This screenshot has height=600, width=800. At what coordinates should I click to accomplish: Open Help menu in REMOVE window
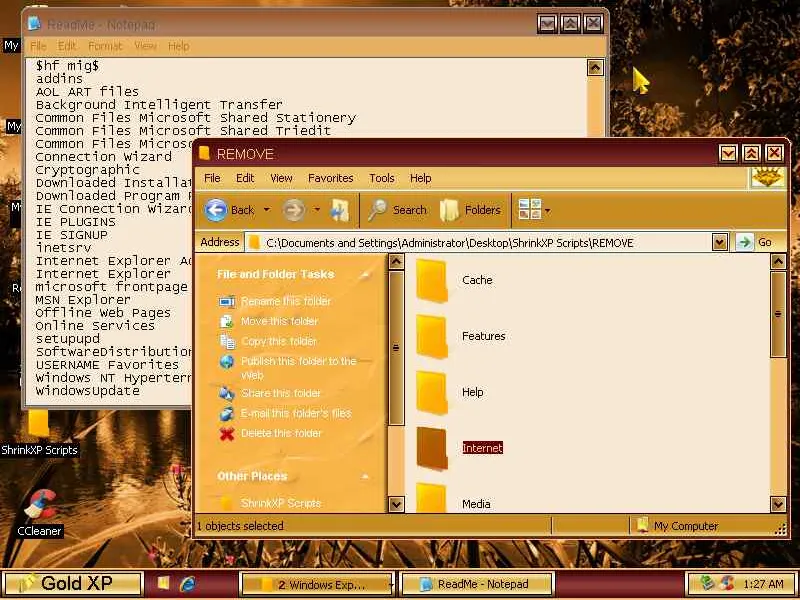tap(420, 178)
